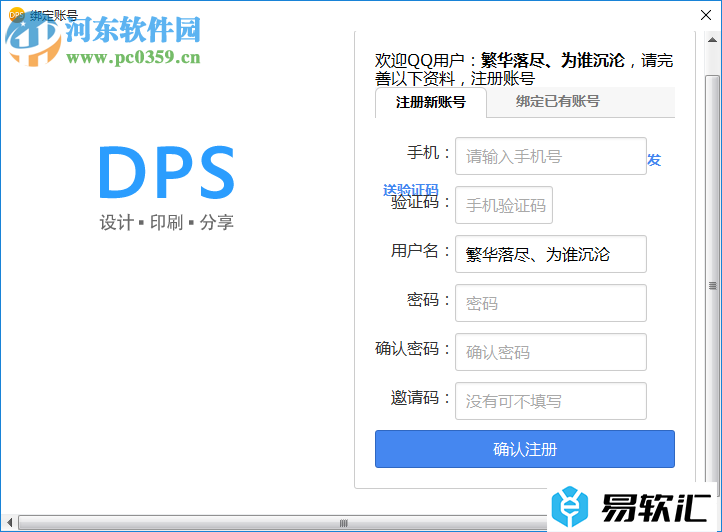Close the 绑定账号 window

coord(705,15)
